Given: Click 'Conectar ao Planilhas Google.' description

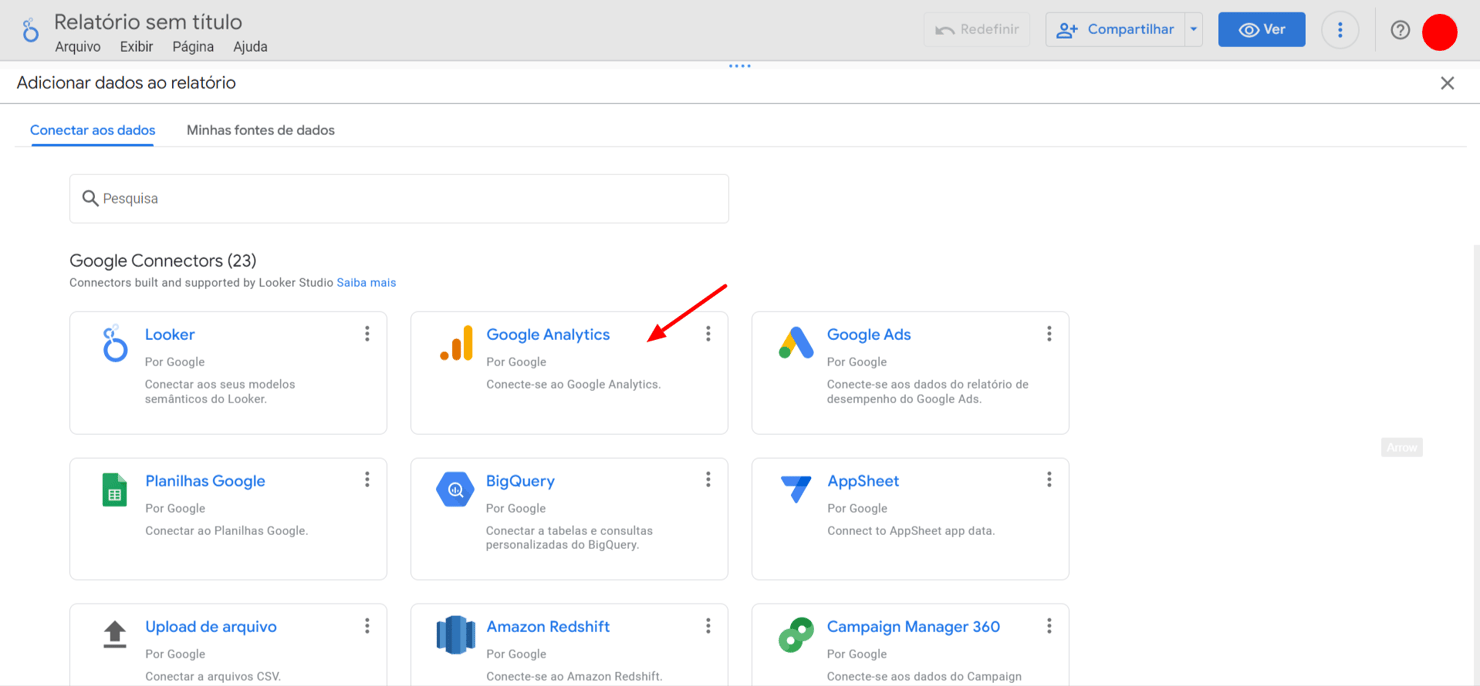Looking at the screenshot, I should (226, 531).
